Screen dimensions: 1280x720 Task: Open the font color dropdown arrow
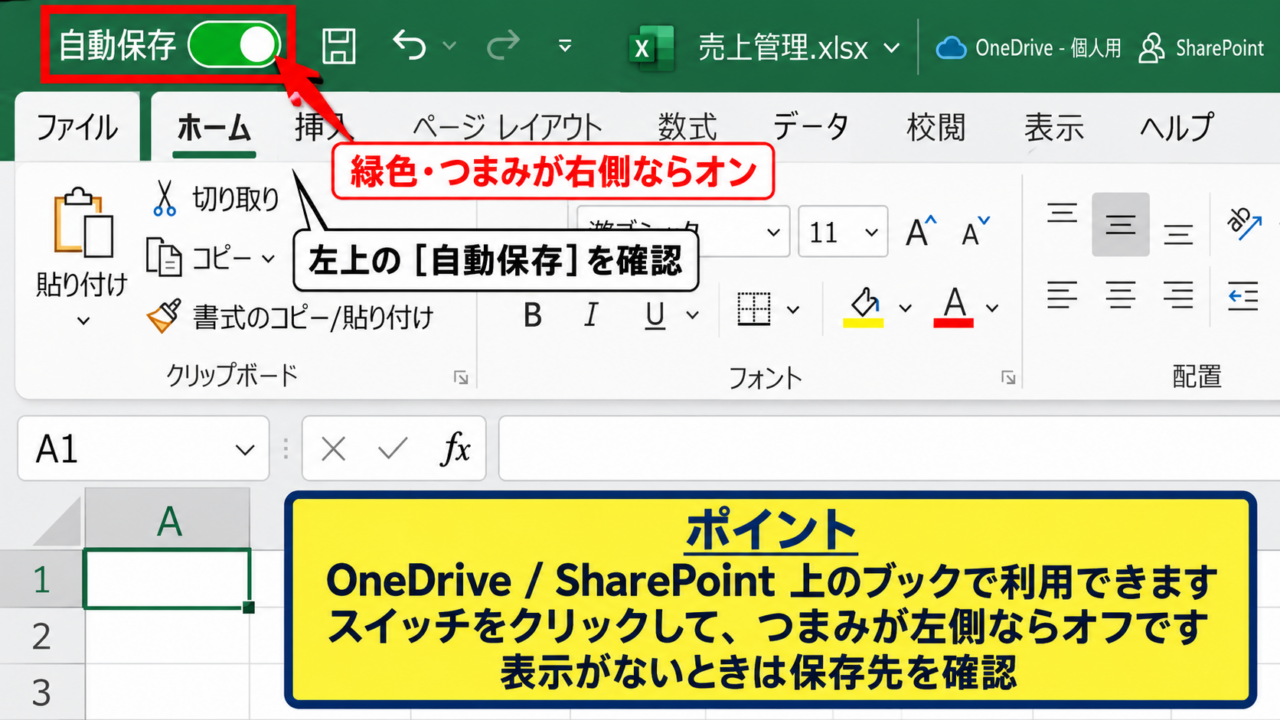coord(992,309)
